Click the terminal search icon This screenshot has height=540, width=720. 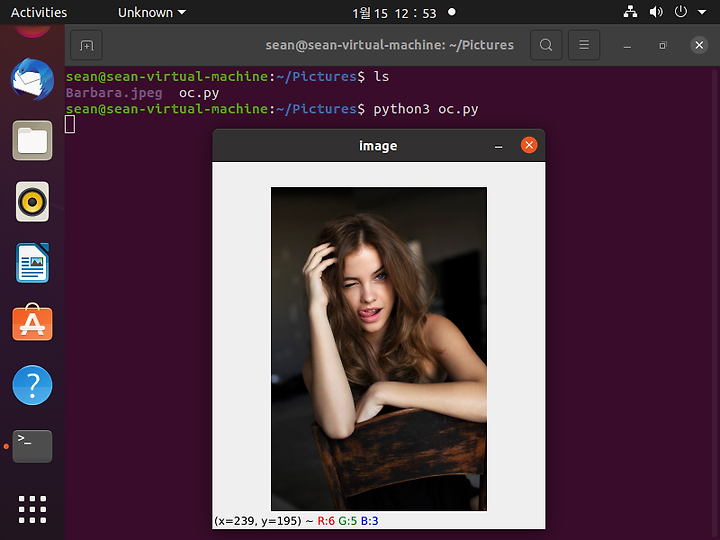point(546,45)
